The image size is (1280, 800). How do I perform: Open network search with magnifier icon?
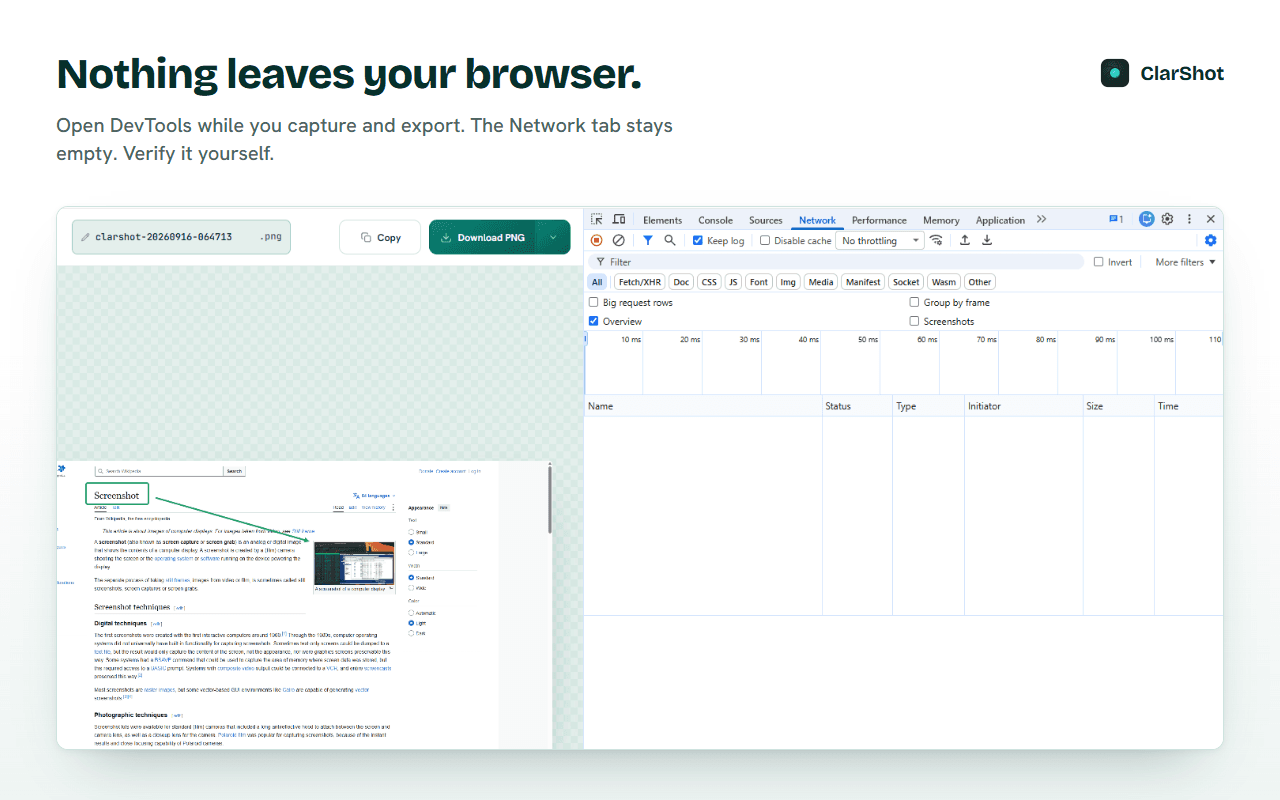click(x=670, y=240)
